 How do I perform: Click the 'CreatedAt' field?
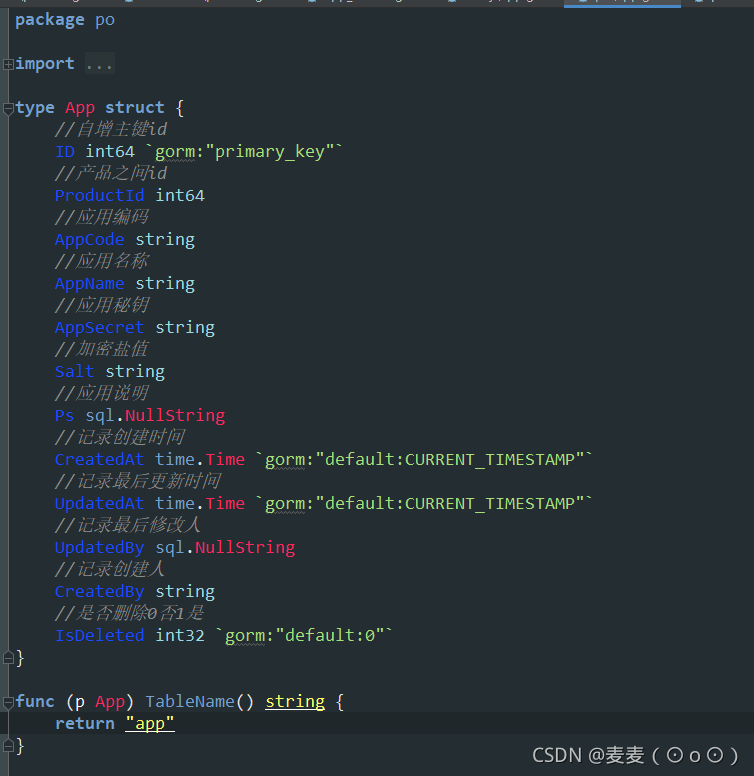click(99, 459)
